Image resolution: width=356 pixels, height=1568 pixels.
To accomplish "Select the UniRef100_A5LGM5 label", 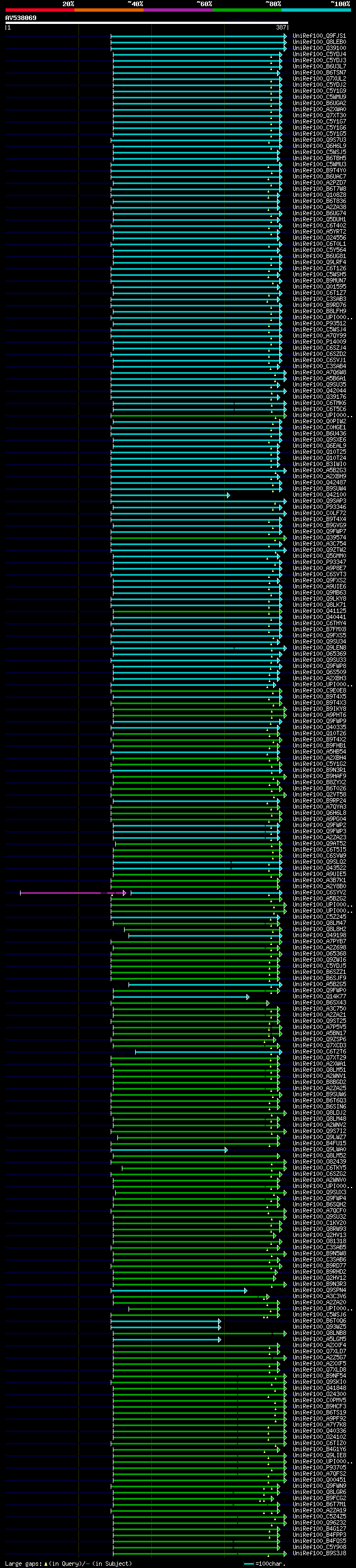I will click(319, 1339).
